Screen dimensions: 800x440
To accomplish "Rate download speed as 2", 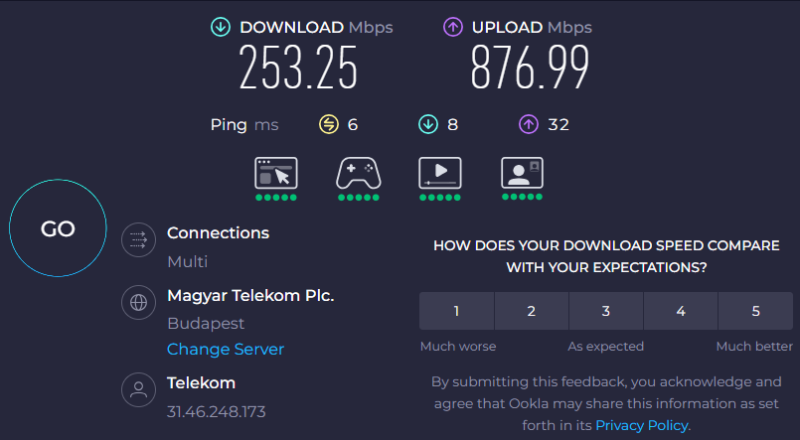I will pos(531,311).
